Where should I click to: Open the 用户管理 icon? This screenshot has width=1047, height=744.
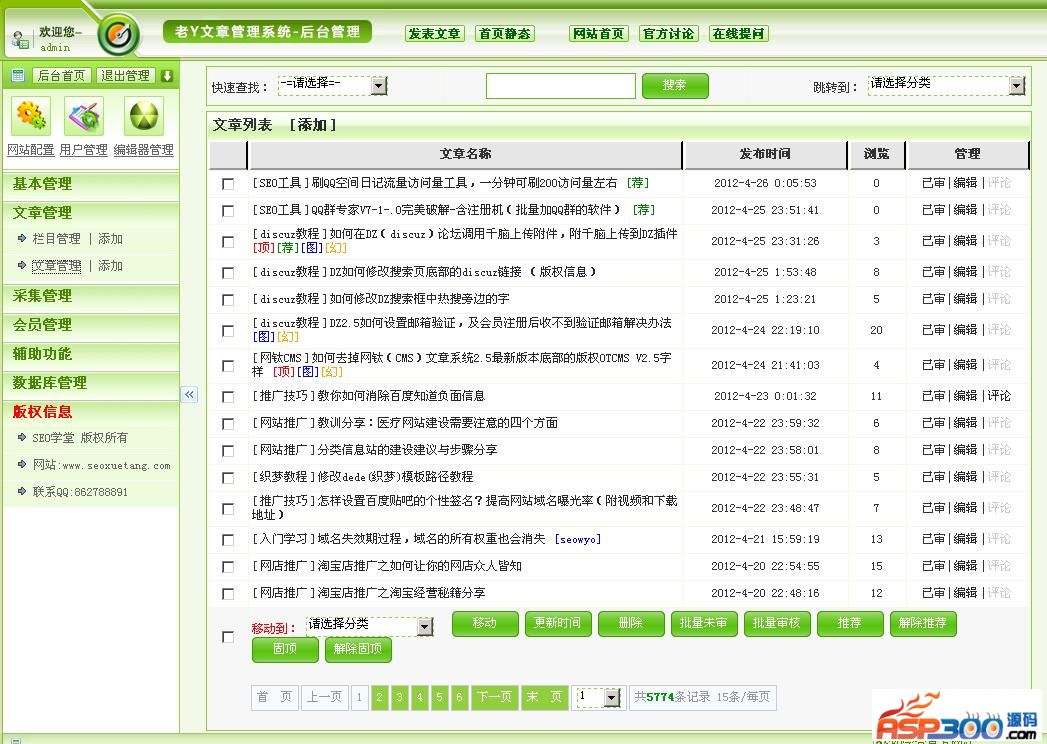pos(84,117)
